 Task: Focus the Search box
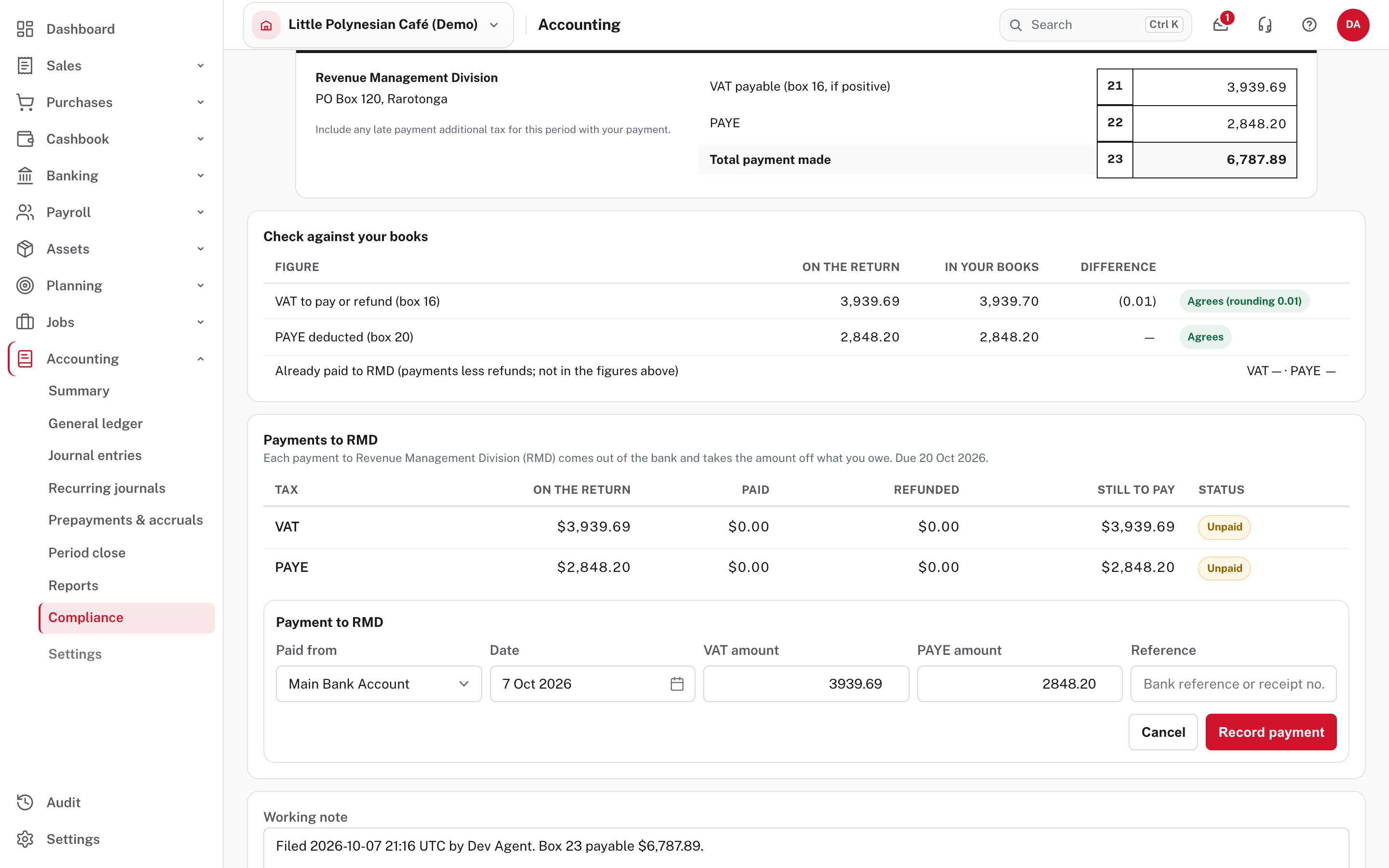coord(1095,25)
